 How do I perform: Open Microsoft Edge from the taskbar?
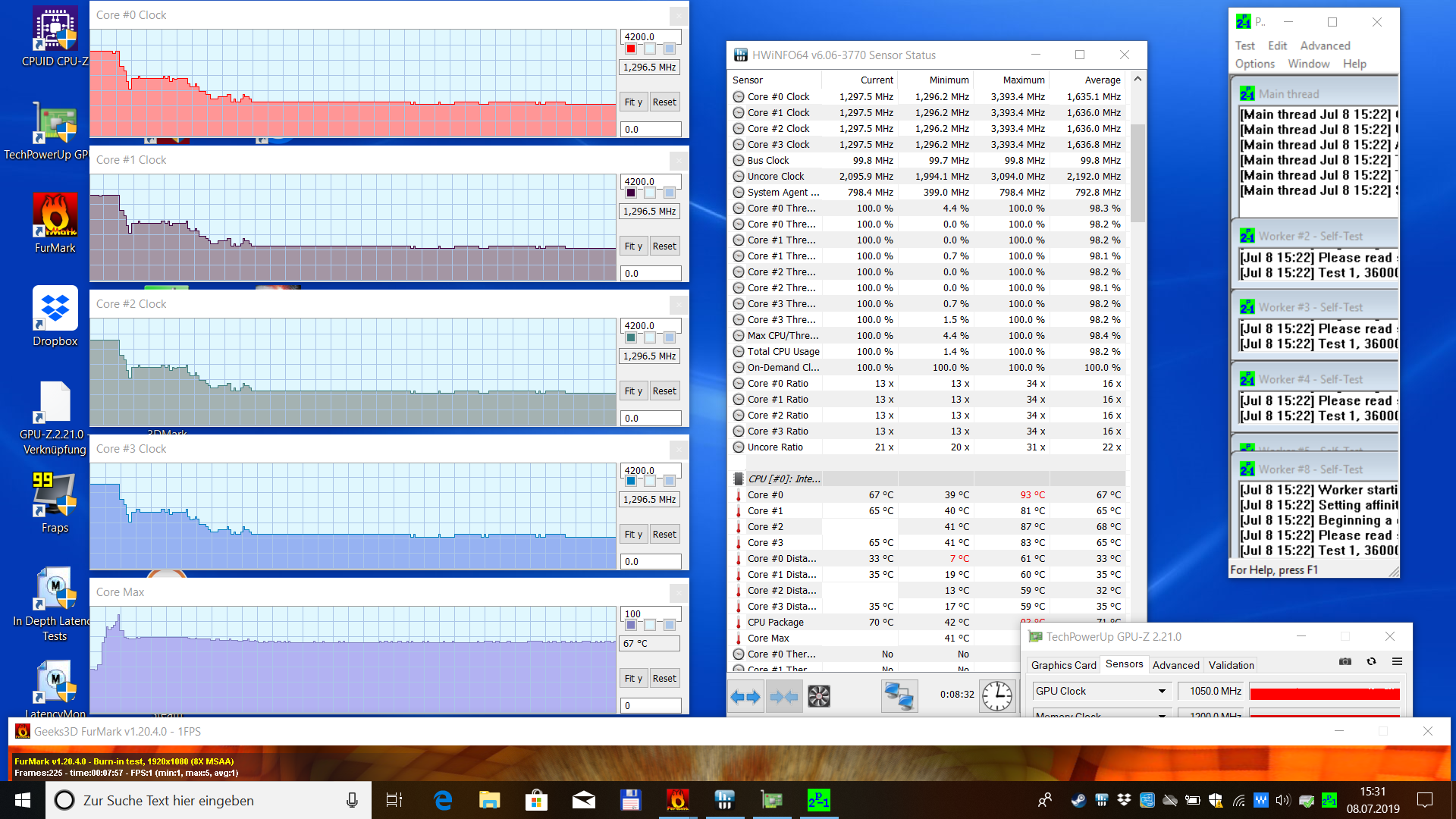click(x=443, y=800)
